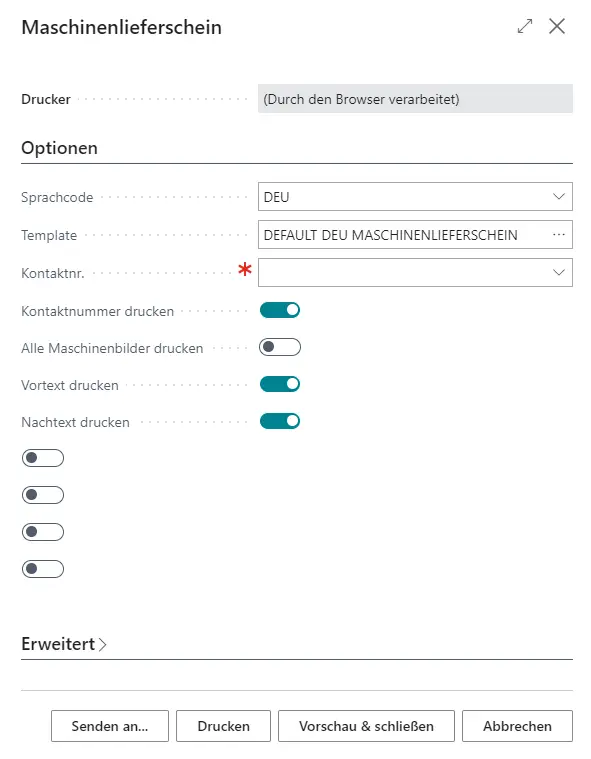The width and height of the screenshot is (591, 759).
Task: Focus the empty Kontaktnr. input field
Action: click(404, 273)
